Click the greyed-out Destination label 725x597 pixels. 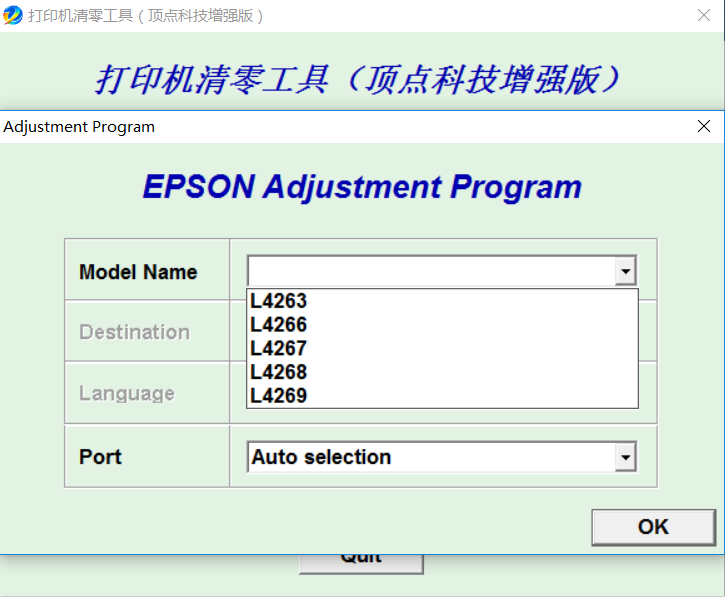point(135,332)
